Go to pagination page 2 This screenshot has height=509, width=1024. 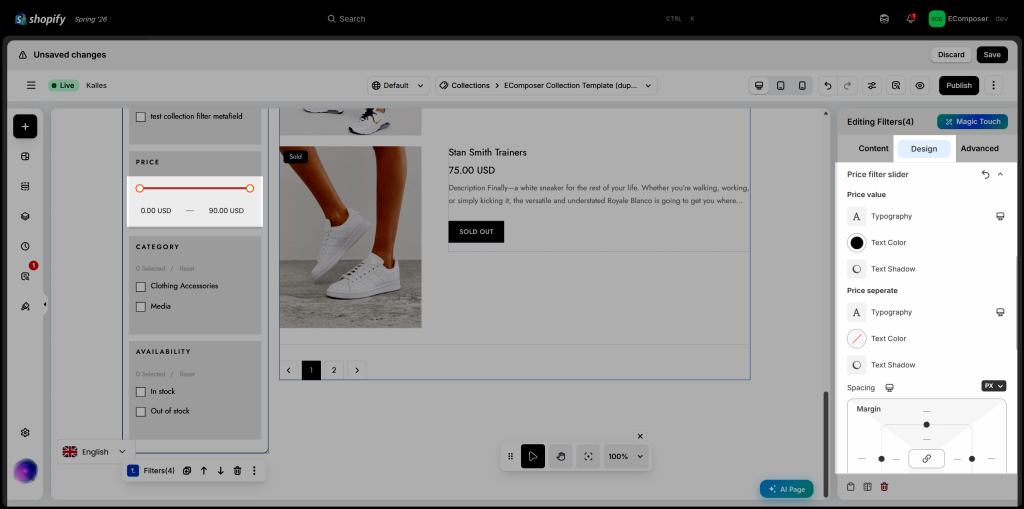point(334,370)
